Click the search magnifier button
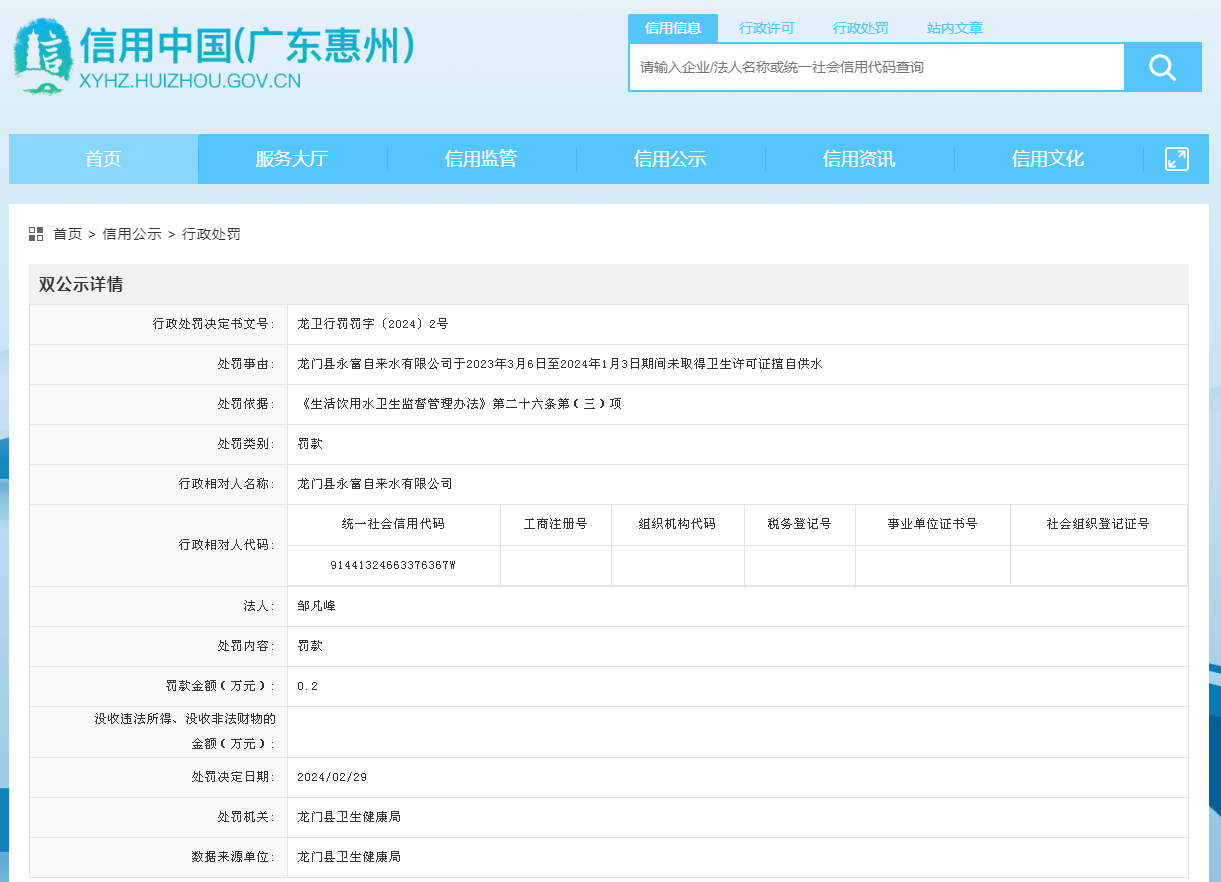 coord(1162,67)
